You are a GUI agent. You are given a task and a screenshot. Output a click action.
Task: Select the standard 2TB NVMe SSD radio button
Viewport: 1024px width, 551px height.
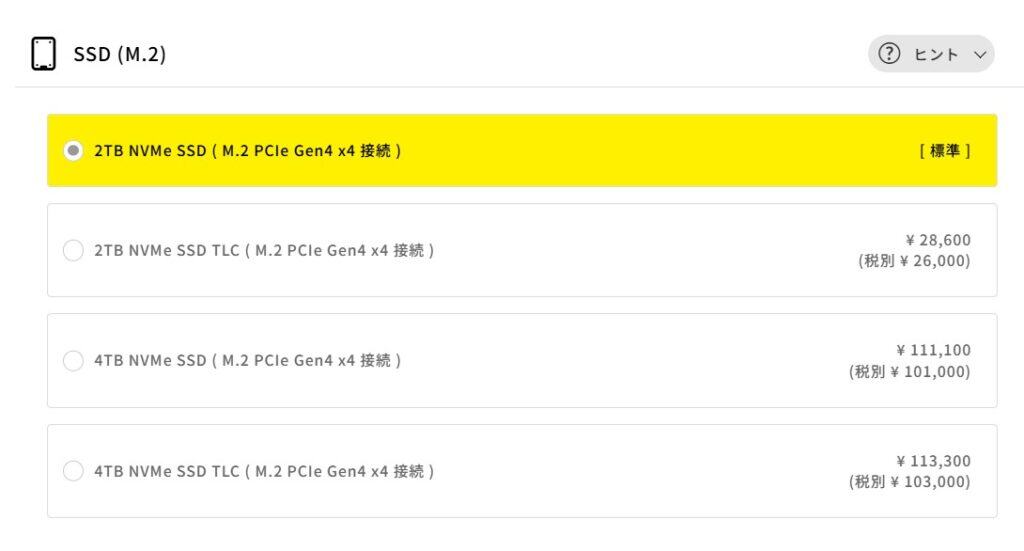click(73, 151)
